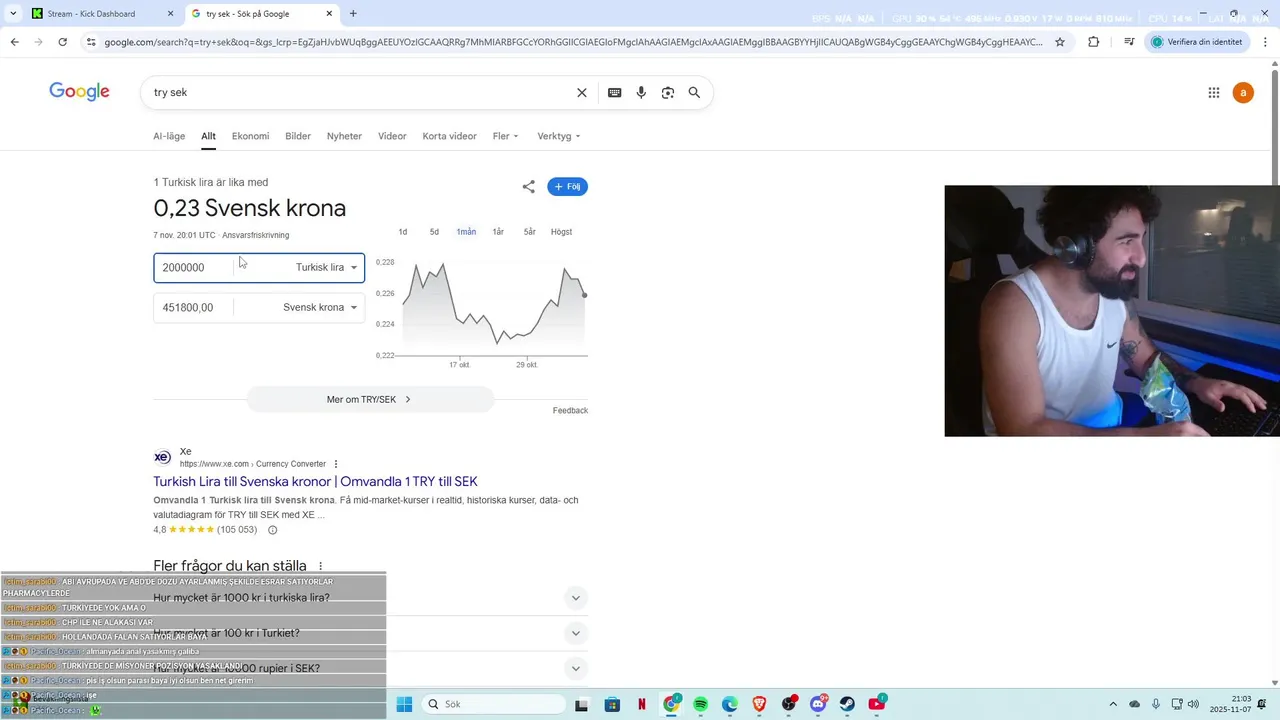The height and width of the screenshot is (720, 1280).
Task: Expand the Verktyg tools menu
Action: pyautogui.click(x=558, y=136)
